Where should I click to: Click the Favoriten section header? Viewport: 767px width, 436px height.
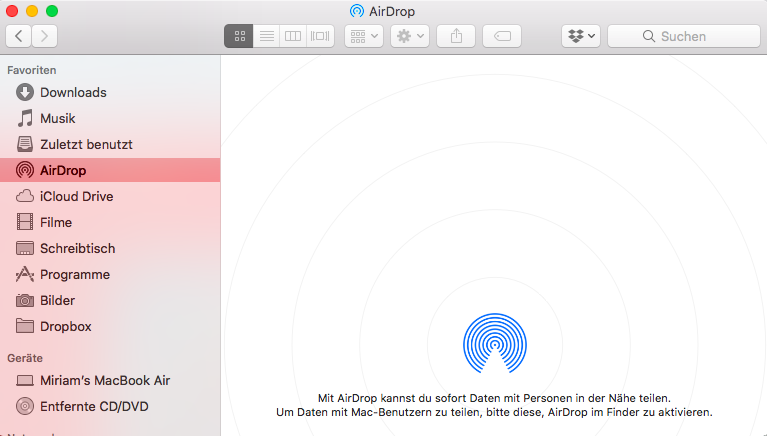click(x=32, y=70)
